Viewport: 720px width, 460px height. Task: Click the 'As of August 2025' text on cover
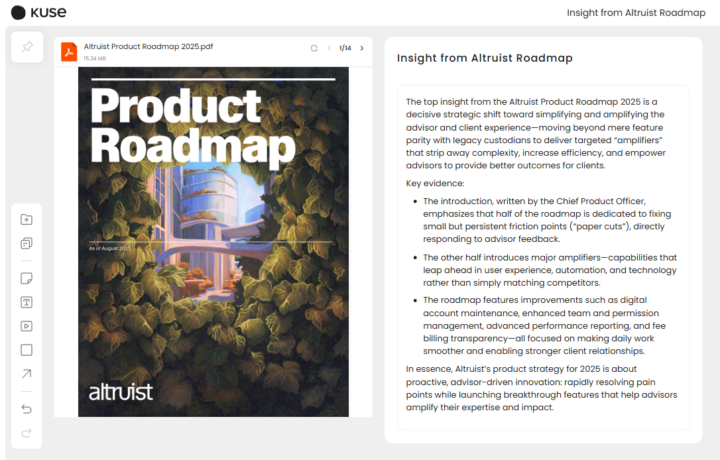(x=110, y=248)
